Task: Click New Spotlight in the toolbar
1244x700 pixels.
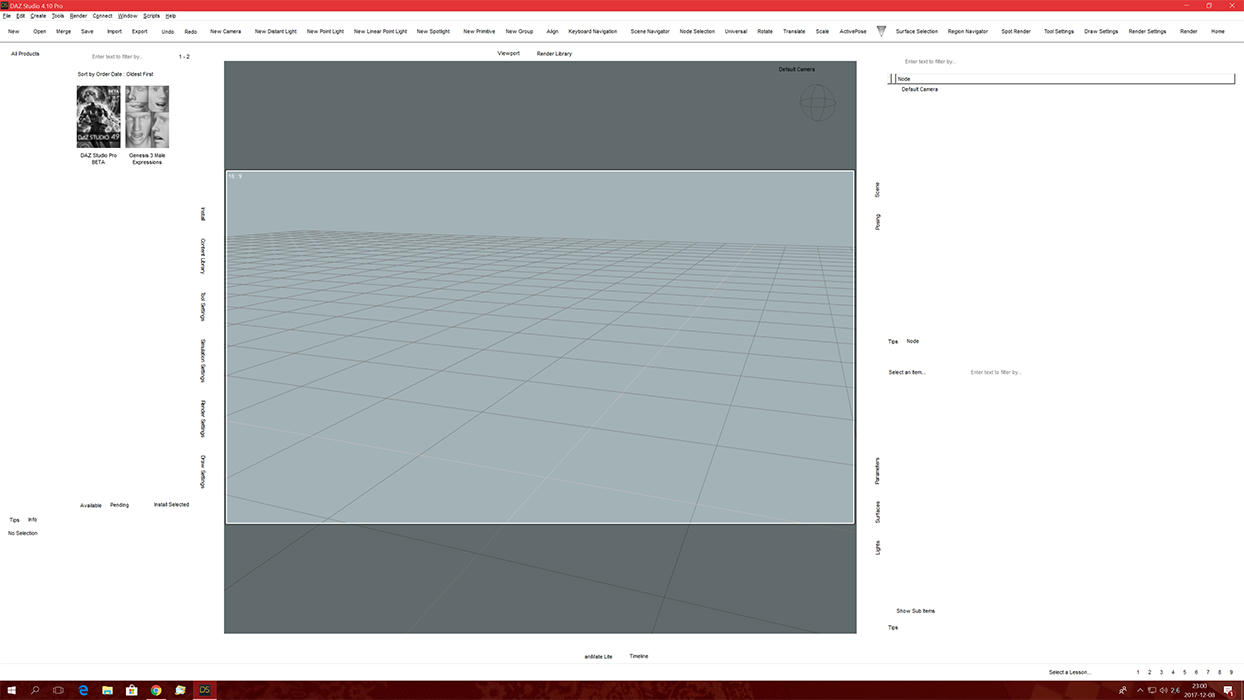Action: pos(433,31)
